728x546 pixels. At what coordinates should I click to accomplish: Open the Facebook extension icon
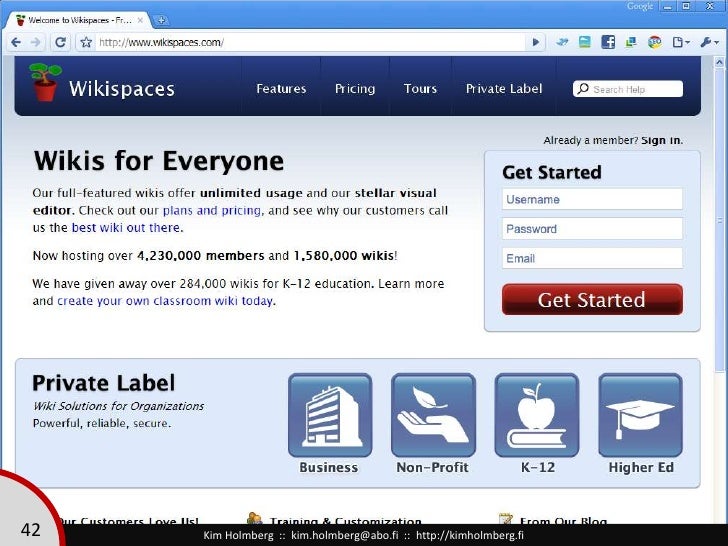tap(608, 42)
